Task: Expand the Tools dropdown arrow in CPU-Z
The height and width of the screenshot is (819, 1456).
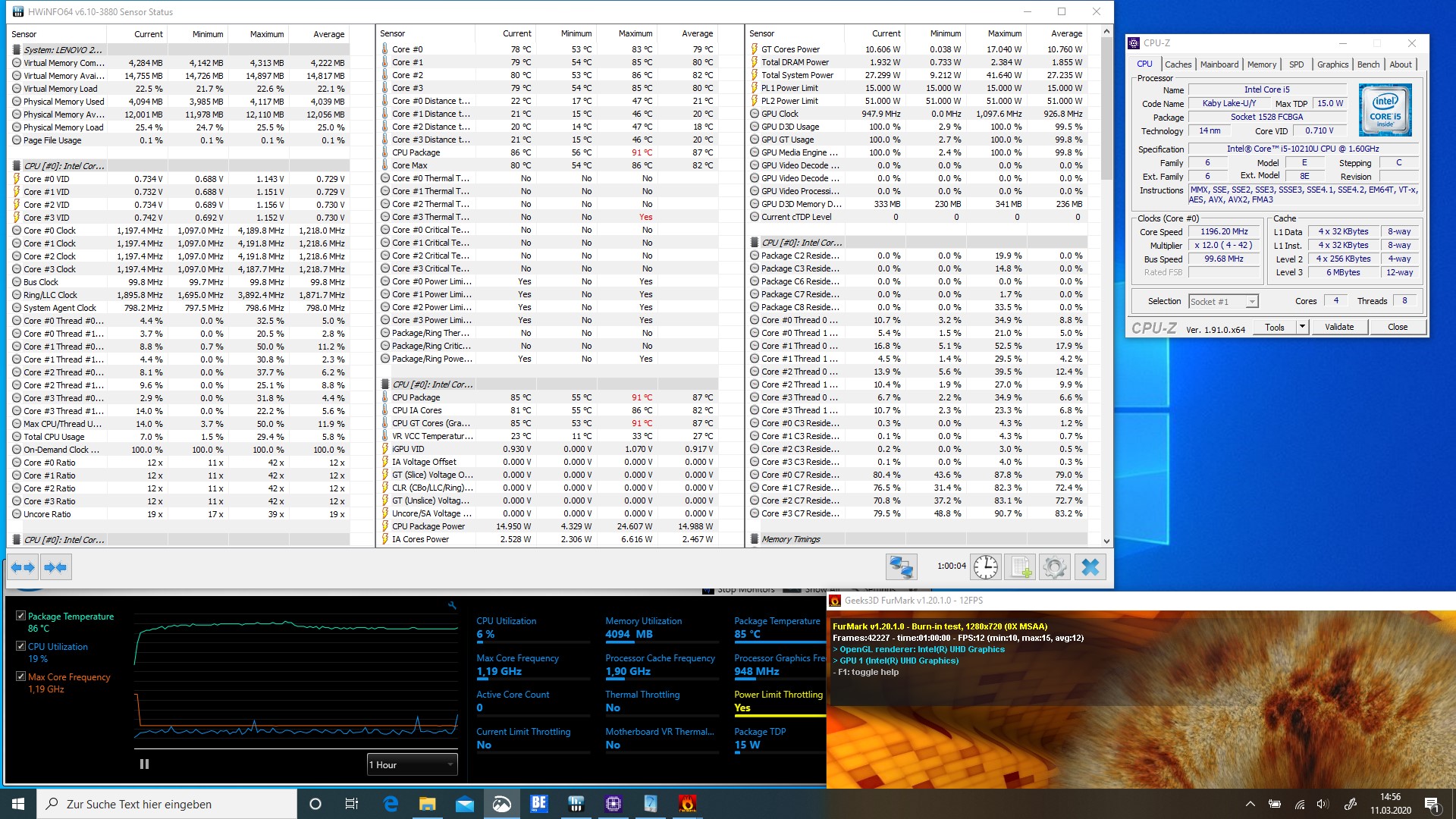Action: [1302, 327]
